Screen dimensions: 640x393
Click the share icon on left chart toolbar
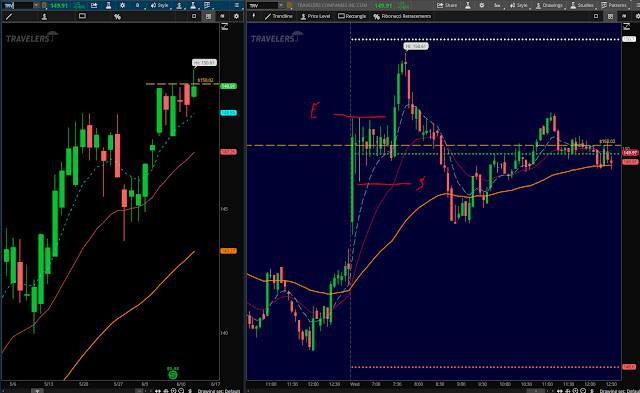point(94,5)
